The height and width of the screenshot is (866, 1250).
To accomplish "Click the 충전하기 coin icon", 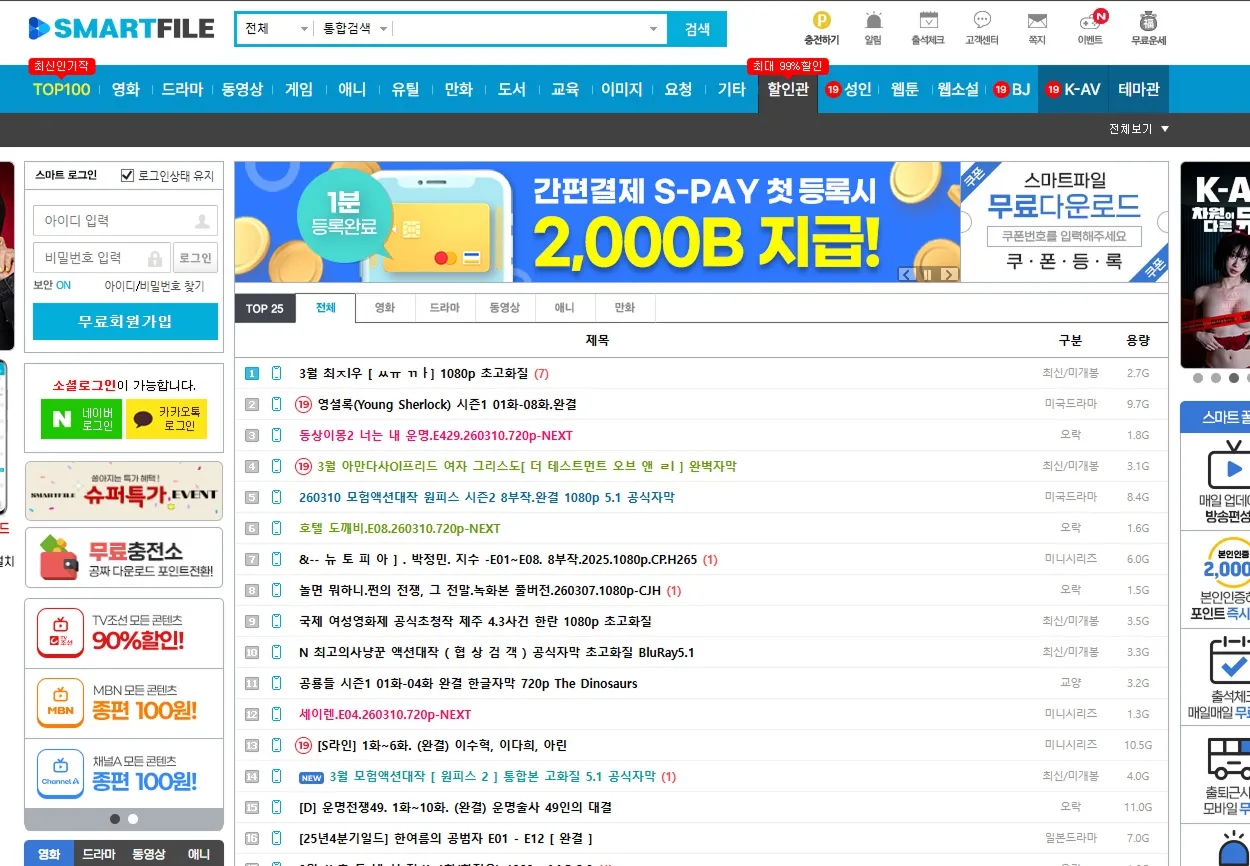I will coord(821,20).
